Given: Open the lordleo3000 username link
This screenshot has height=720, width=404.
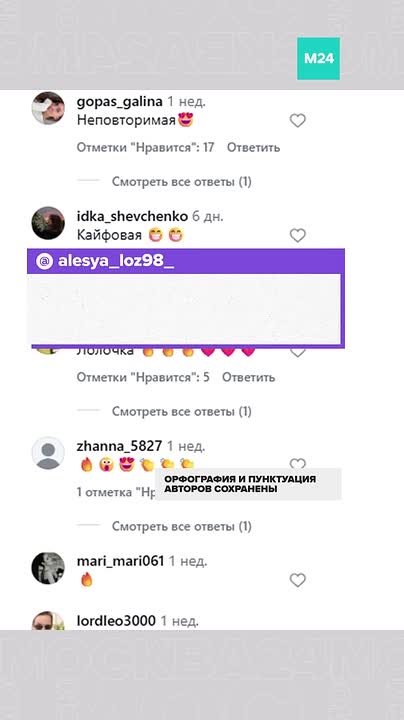Looking at the screenshot, I should [x=116, y=621].
